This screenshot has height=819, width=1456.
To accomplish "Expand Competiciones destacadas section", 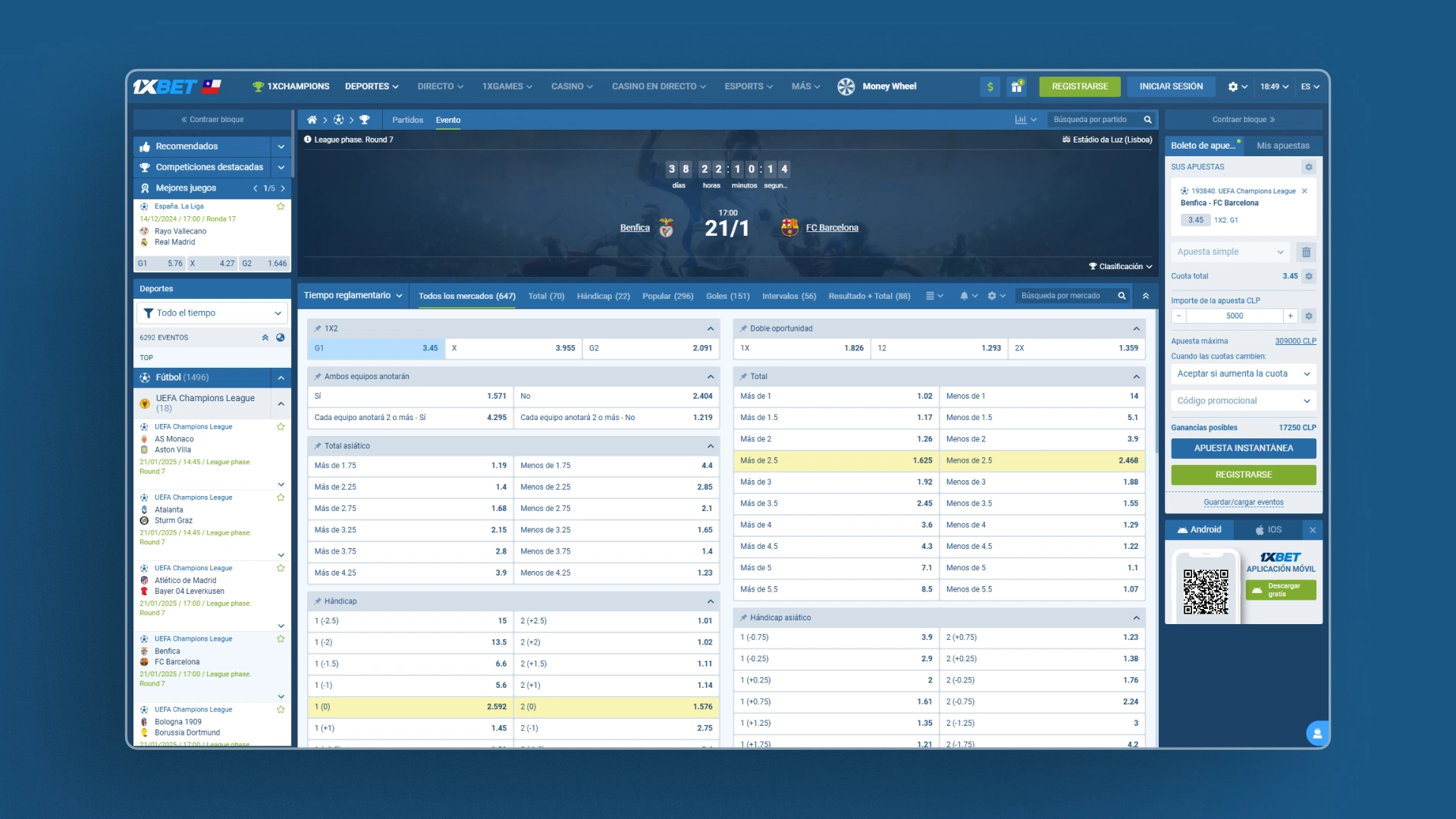I will pyautogui.click(x=281, y=168).
